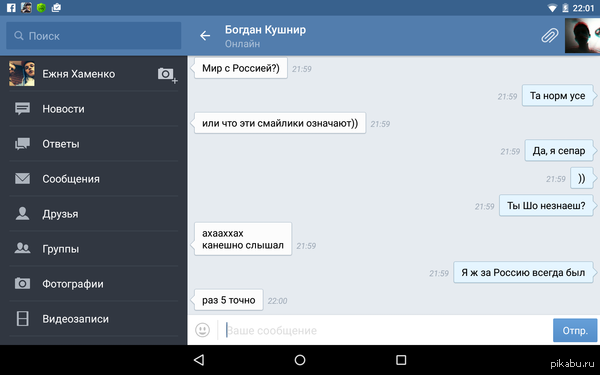Focus the Ваше сообщение input field
600x375 pixels.
[x=386, y=330]
